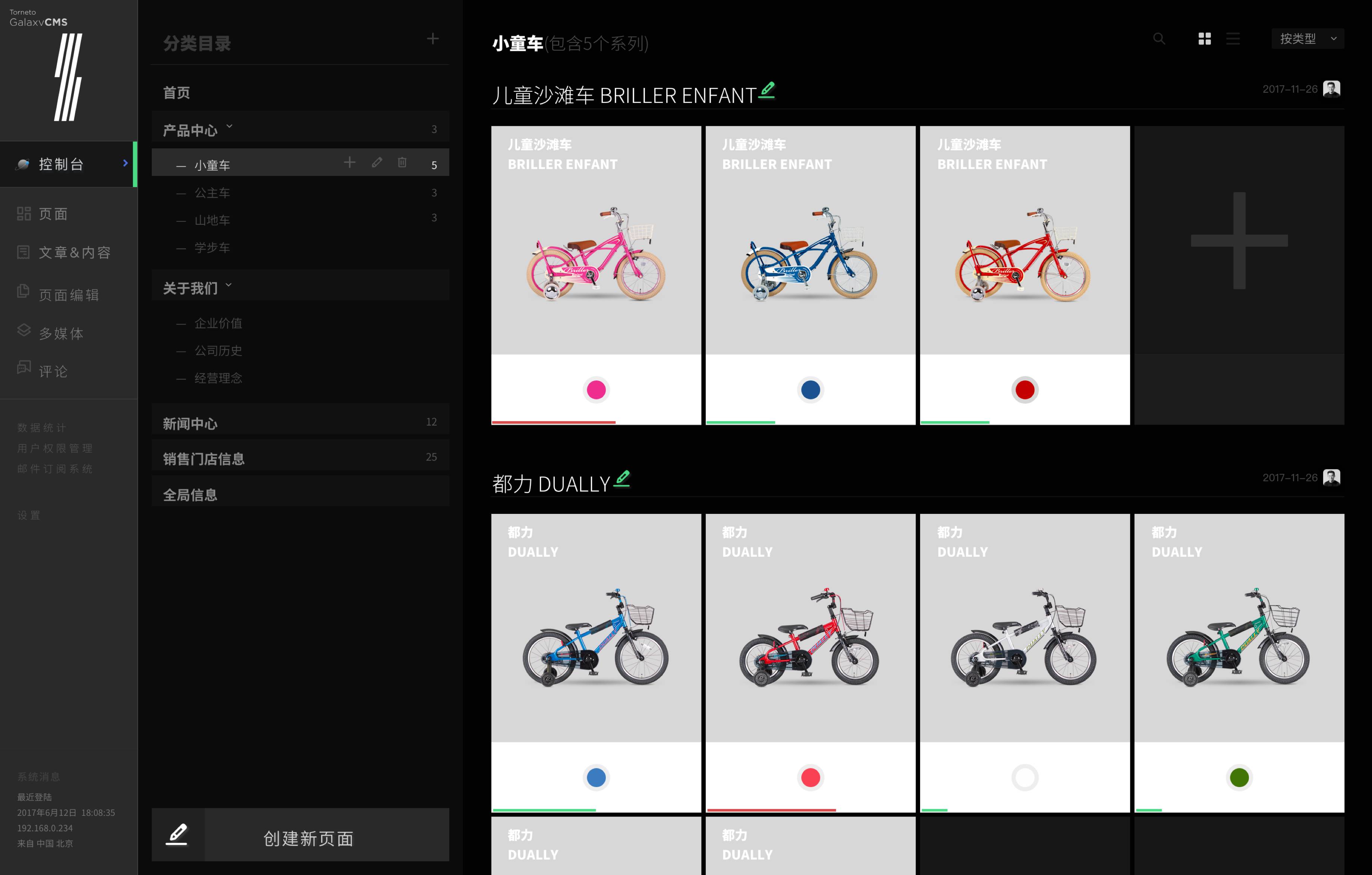Pick the light blue DUALLY color swatch

tap(596, 777)
